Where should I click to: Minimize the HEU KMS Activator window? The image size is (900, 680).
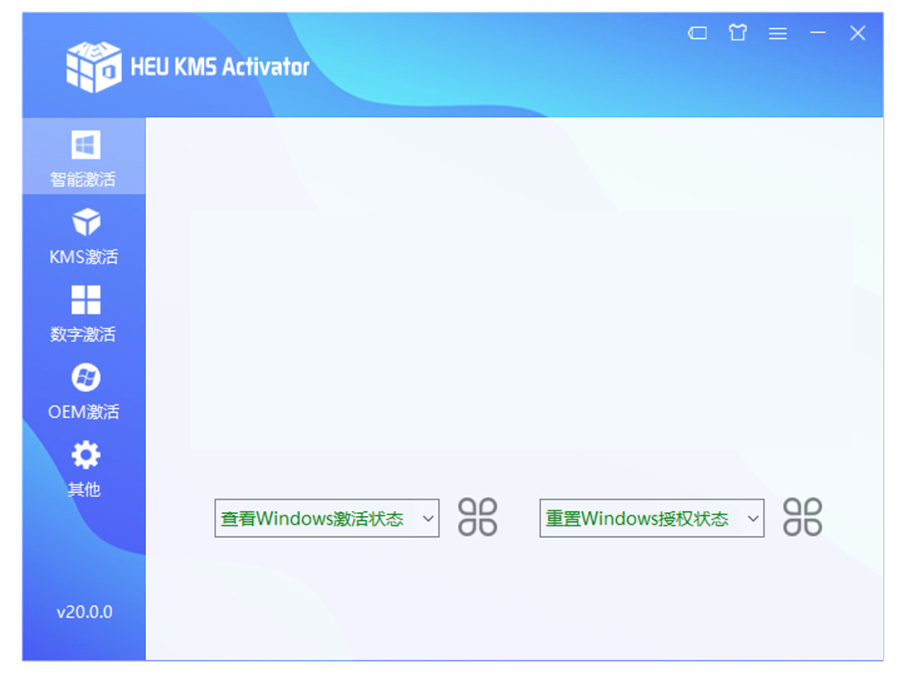click(818, 33)
